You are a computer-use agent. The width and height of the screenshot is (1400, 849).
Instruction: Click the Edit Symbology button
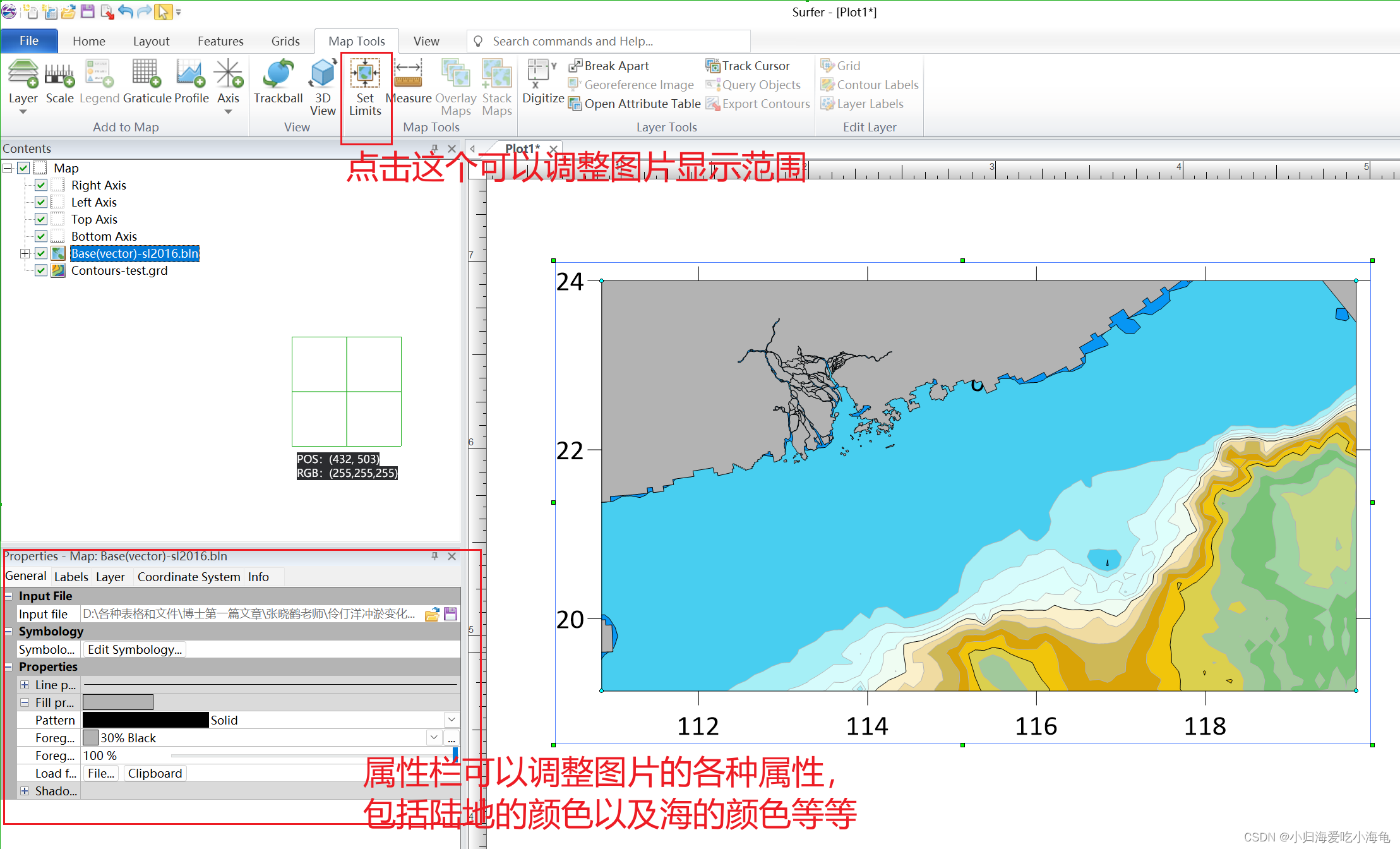134,649
